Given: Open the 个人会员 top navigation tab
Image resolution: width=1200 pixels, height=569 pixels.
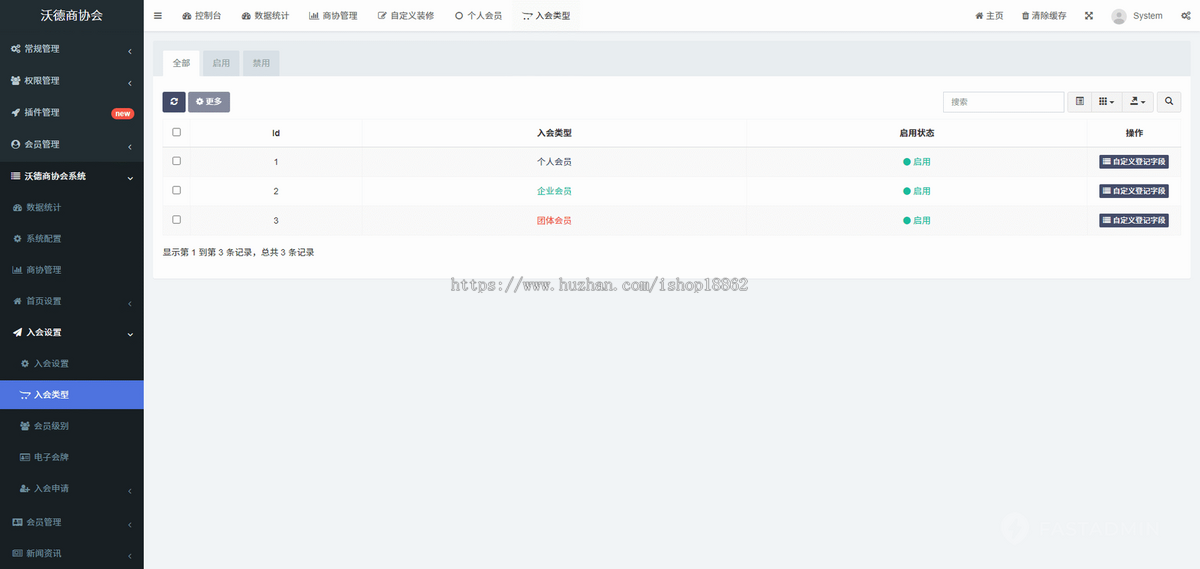Looking at the screenshot, I should tap(478, 16).
